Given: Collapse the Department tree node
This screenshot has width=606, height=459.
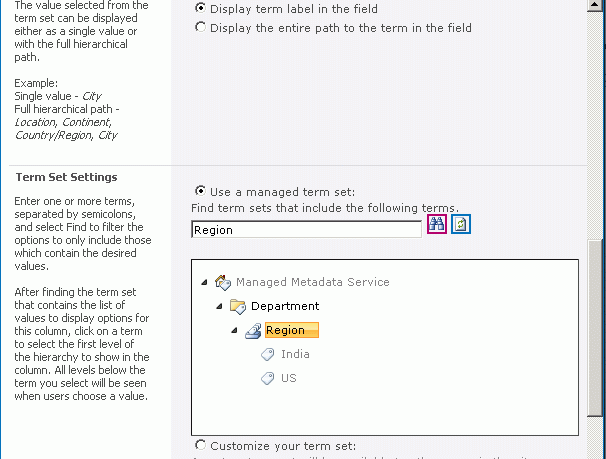Looking at the screenshot, I should 220,306.
